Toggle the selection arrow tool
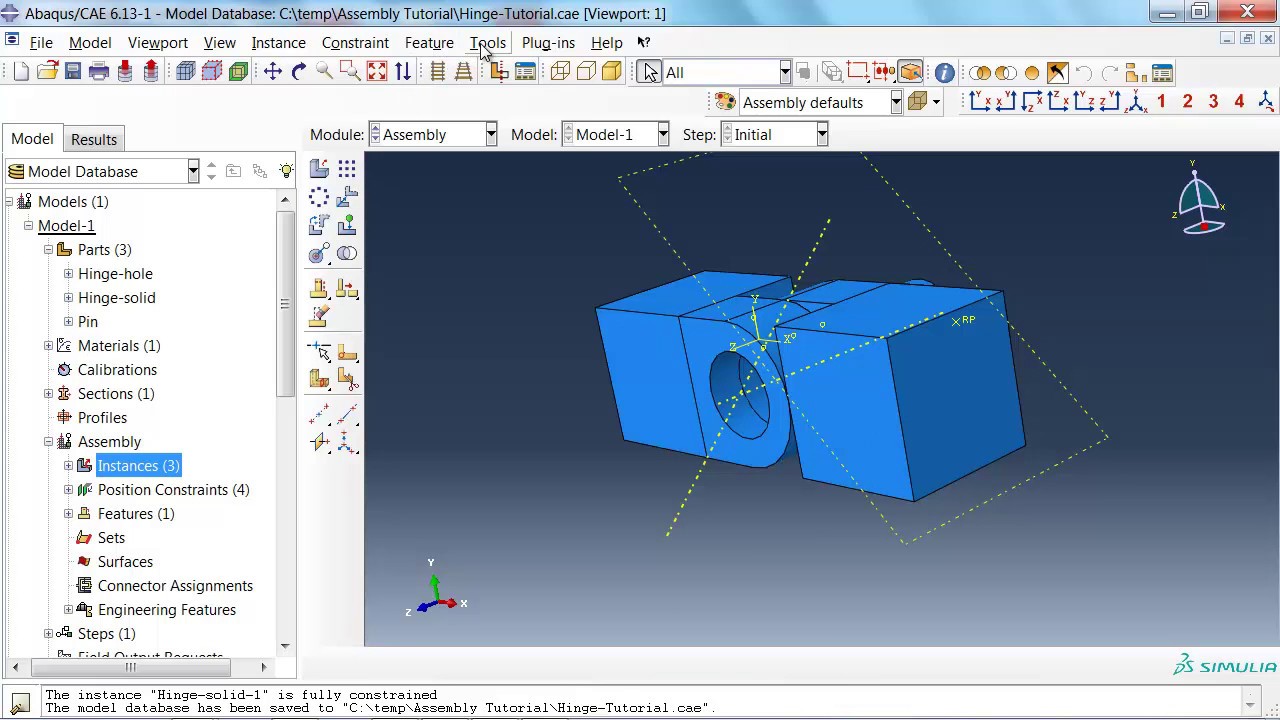The image size is (1280, 720). click(650, 72)
